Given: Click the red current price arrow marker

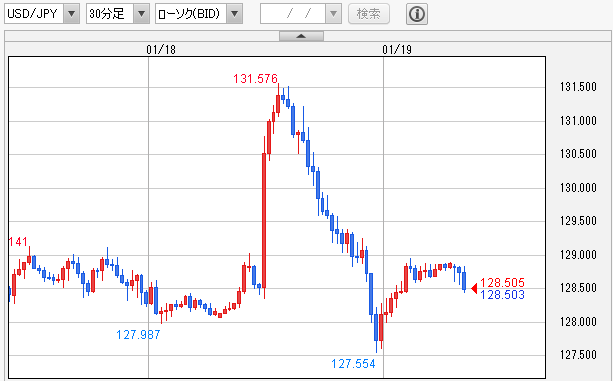Looking at the screenshot, I should [475, 288].
